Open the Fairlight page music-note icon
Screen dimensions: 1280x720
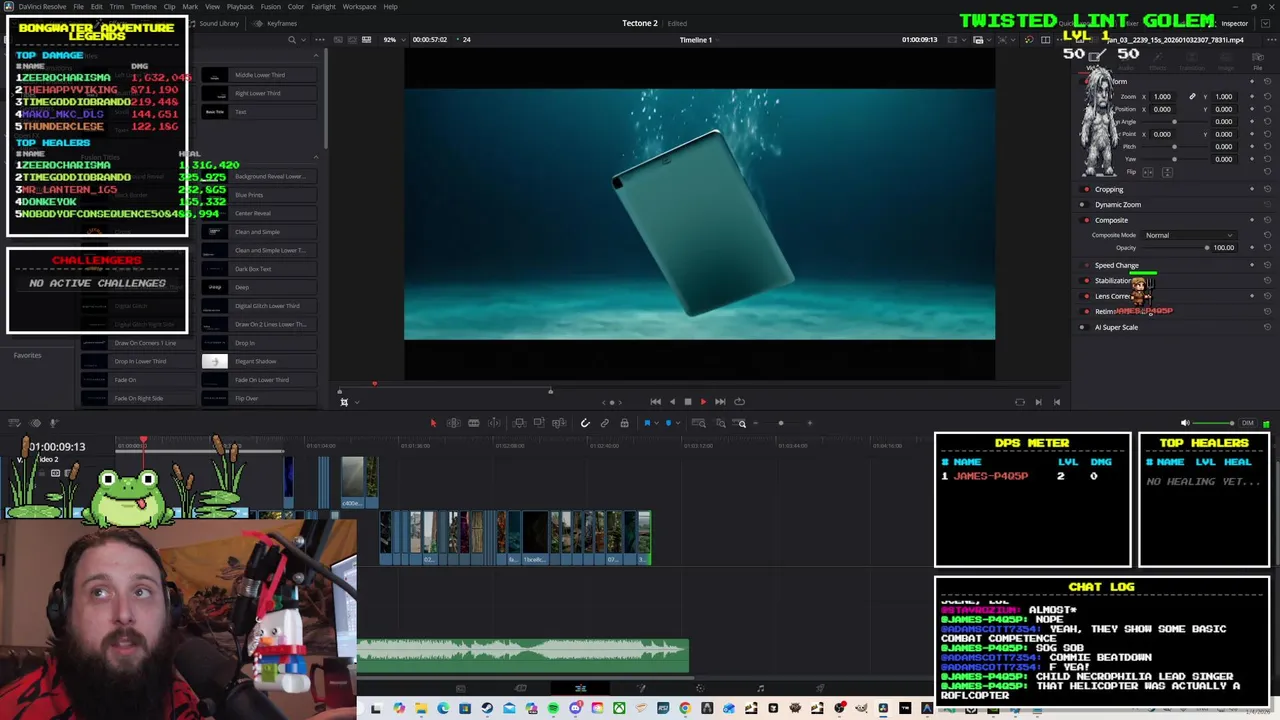[x=760, y=688]
